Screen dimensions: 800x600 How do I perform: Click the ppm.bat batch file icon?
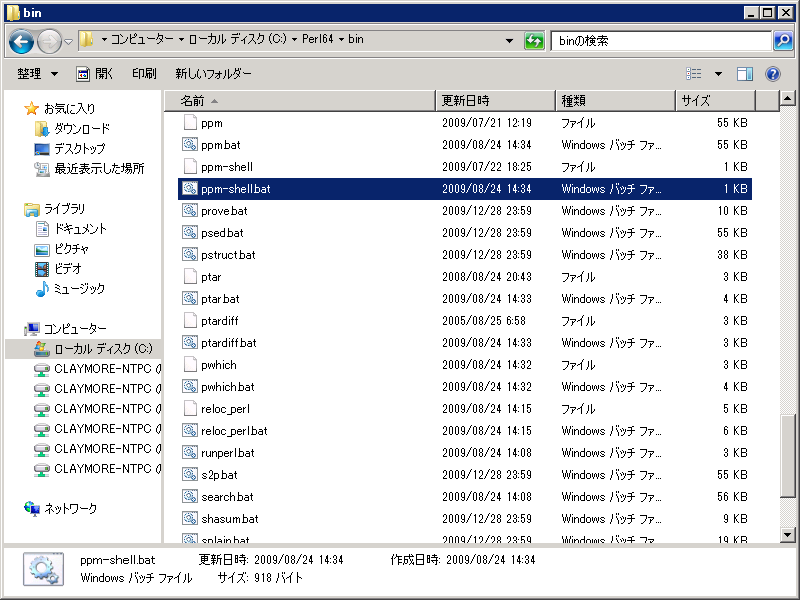[x=190, y=144]
